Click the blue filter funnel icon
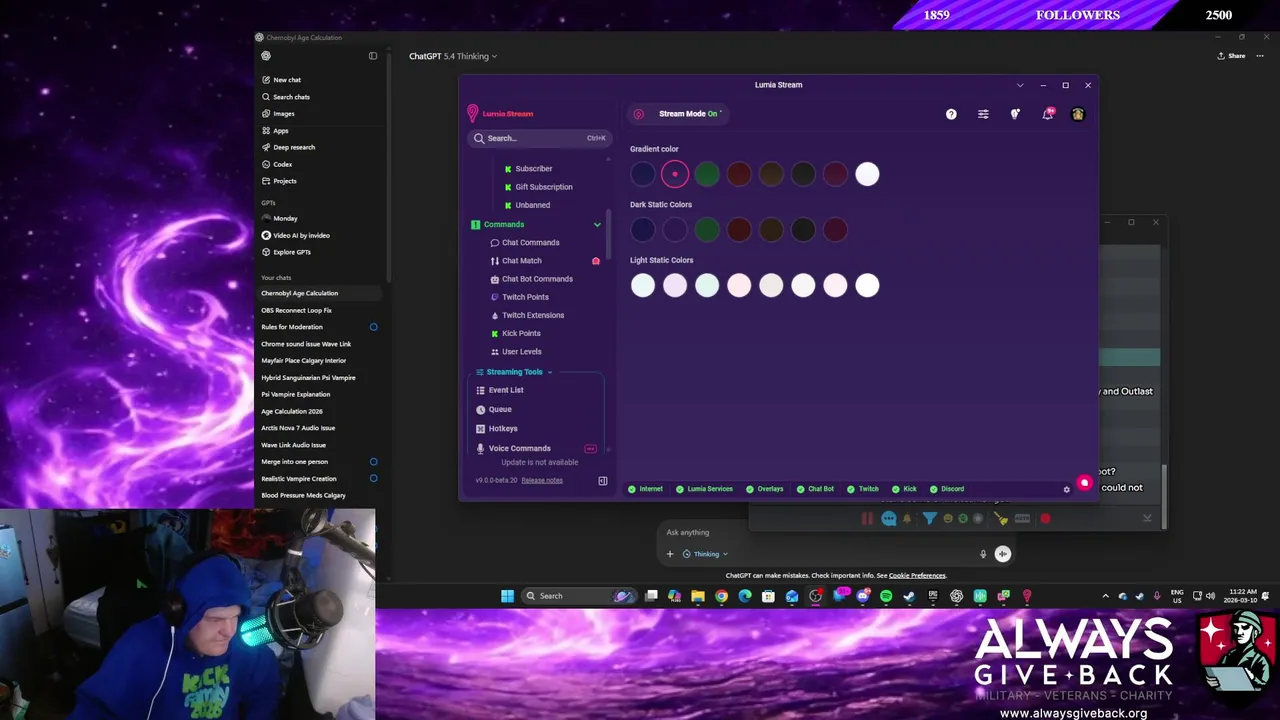The image size is (1280, 720). pyautogui.click(x=929, y=518)
